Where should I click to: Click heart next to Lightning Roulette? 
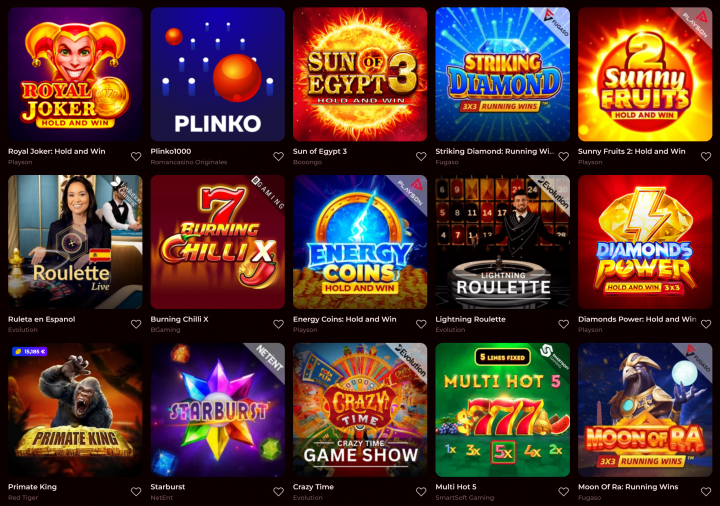(563, 324)
